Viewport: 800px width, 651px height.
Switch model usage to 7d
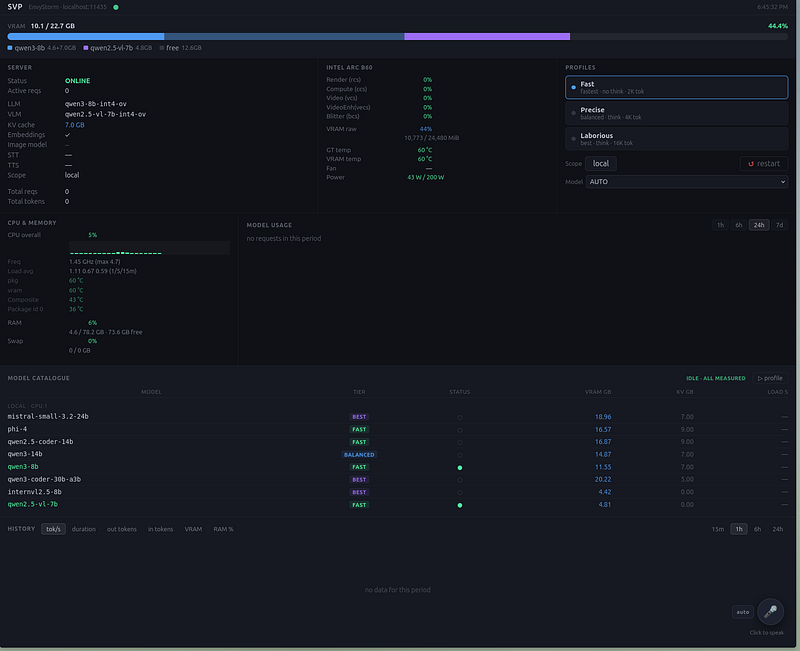[x=779, y=225]
